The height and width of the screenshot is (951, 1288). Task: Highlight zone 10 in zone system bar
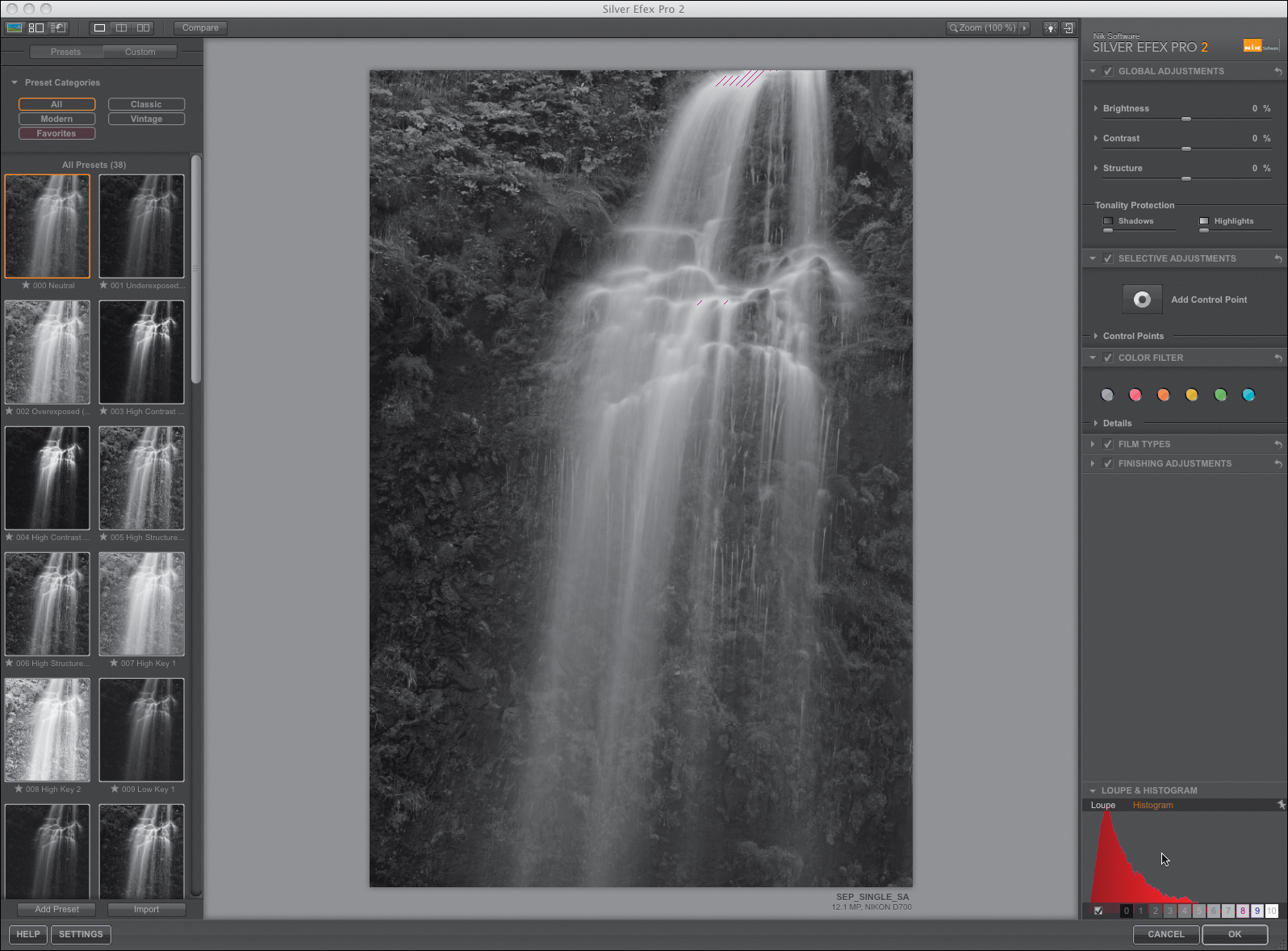click(1271, 911)
